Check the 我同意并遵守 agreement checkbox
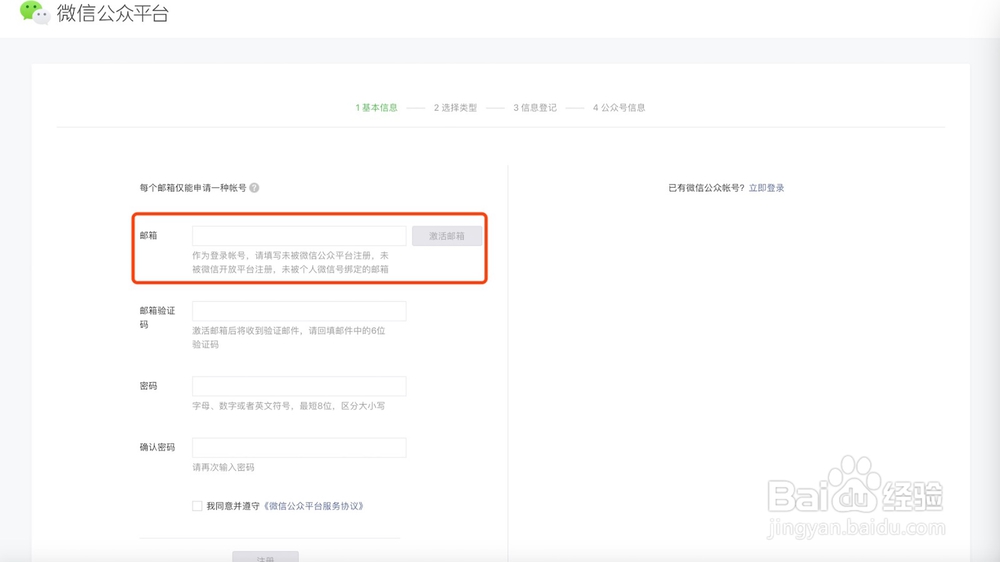The width and height of the screenshot is (1000, 562). coord(197,506)
